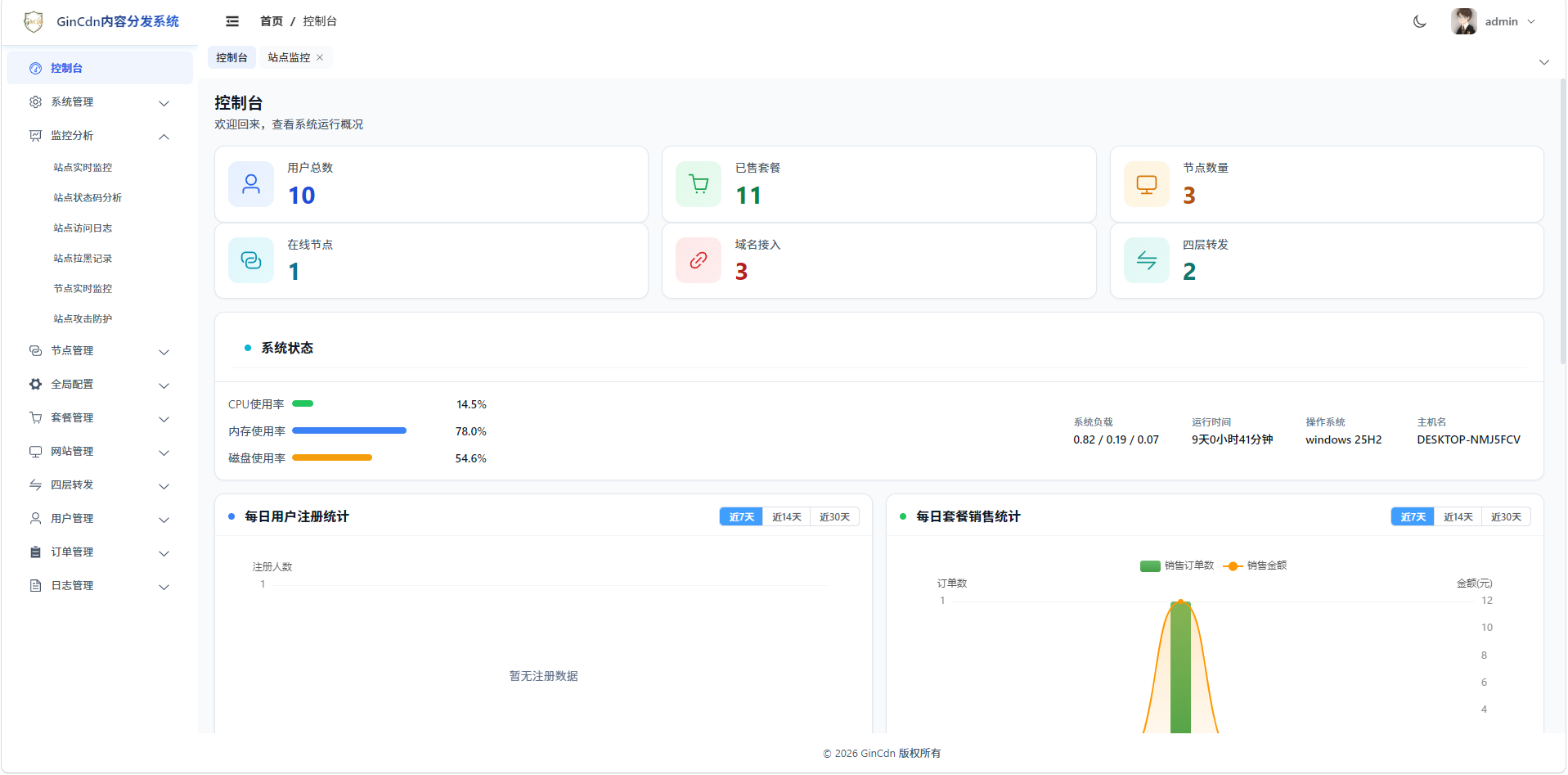This screenshot has width=1568, height=775.
Task: Open the 控制台 sidebar menu item
Action: [x=100, y=68]
